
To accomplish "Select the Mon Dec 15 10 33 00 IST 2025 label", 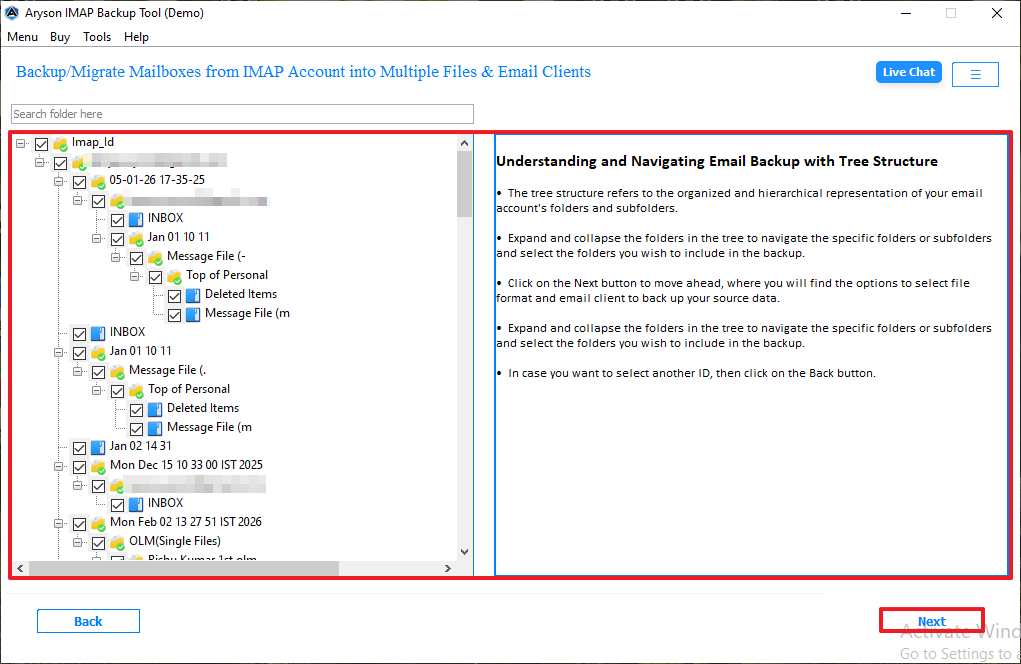I will (x=186, y=465).
